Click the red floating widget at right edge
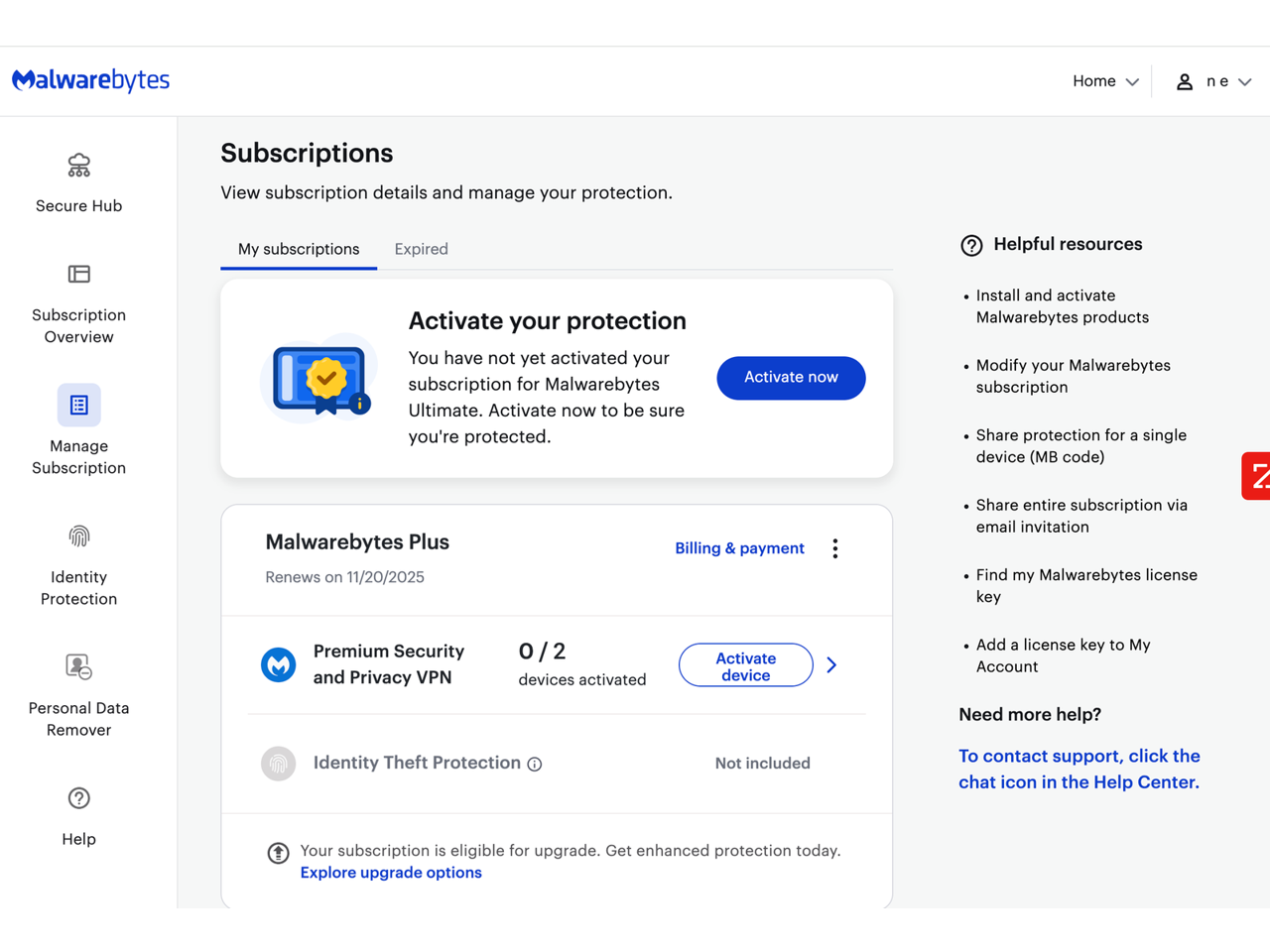 coord(1257,476)
